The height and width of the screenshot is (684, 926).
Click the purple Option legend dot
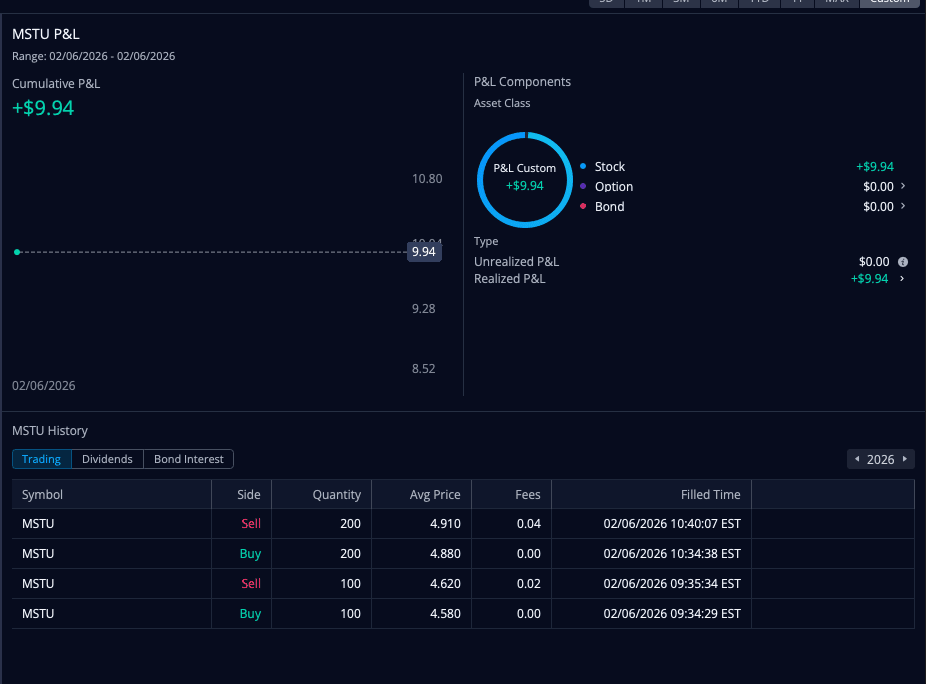tap(583, 187)
